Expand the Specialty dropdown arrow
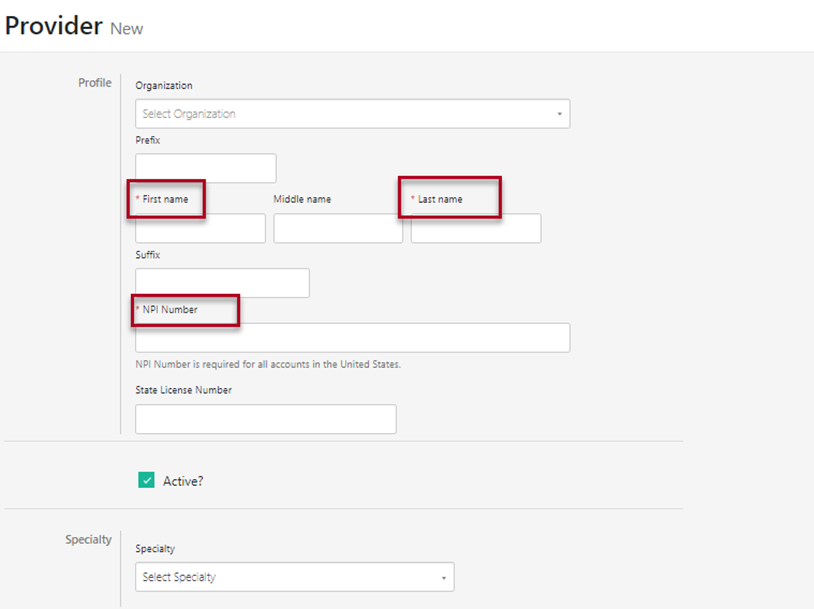 443,577
